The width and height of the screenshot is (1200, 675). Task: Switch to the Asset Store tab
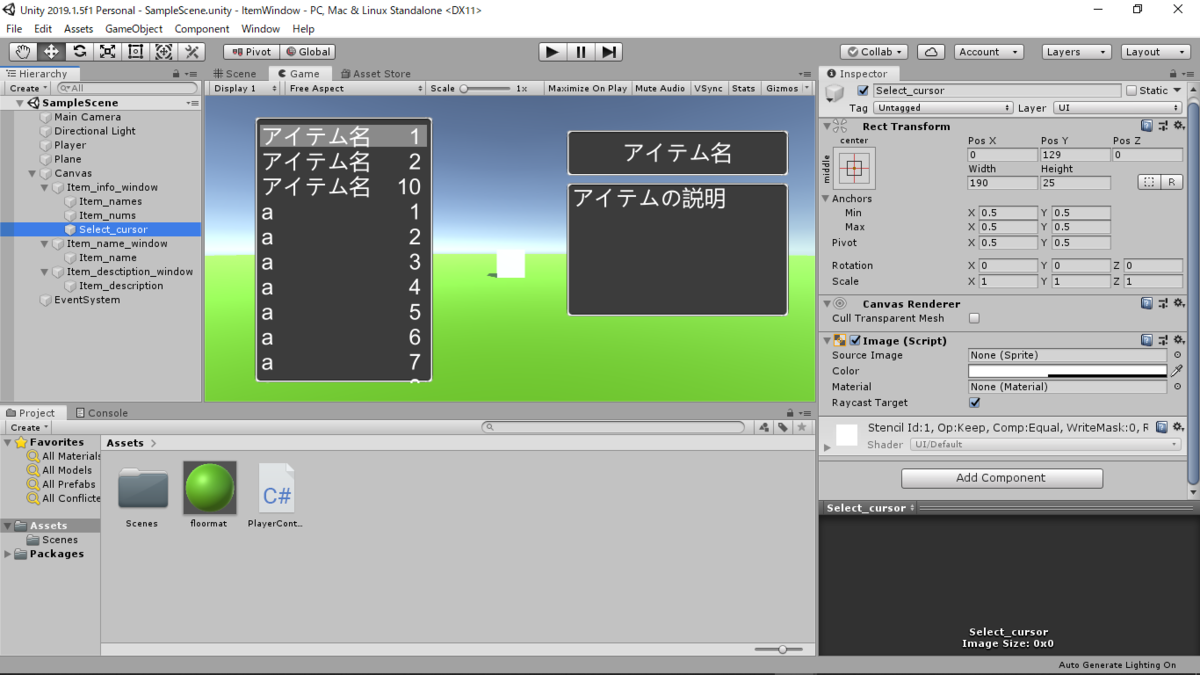[375, 73]
